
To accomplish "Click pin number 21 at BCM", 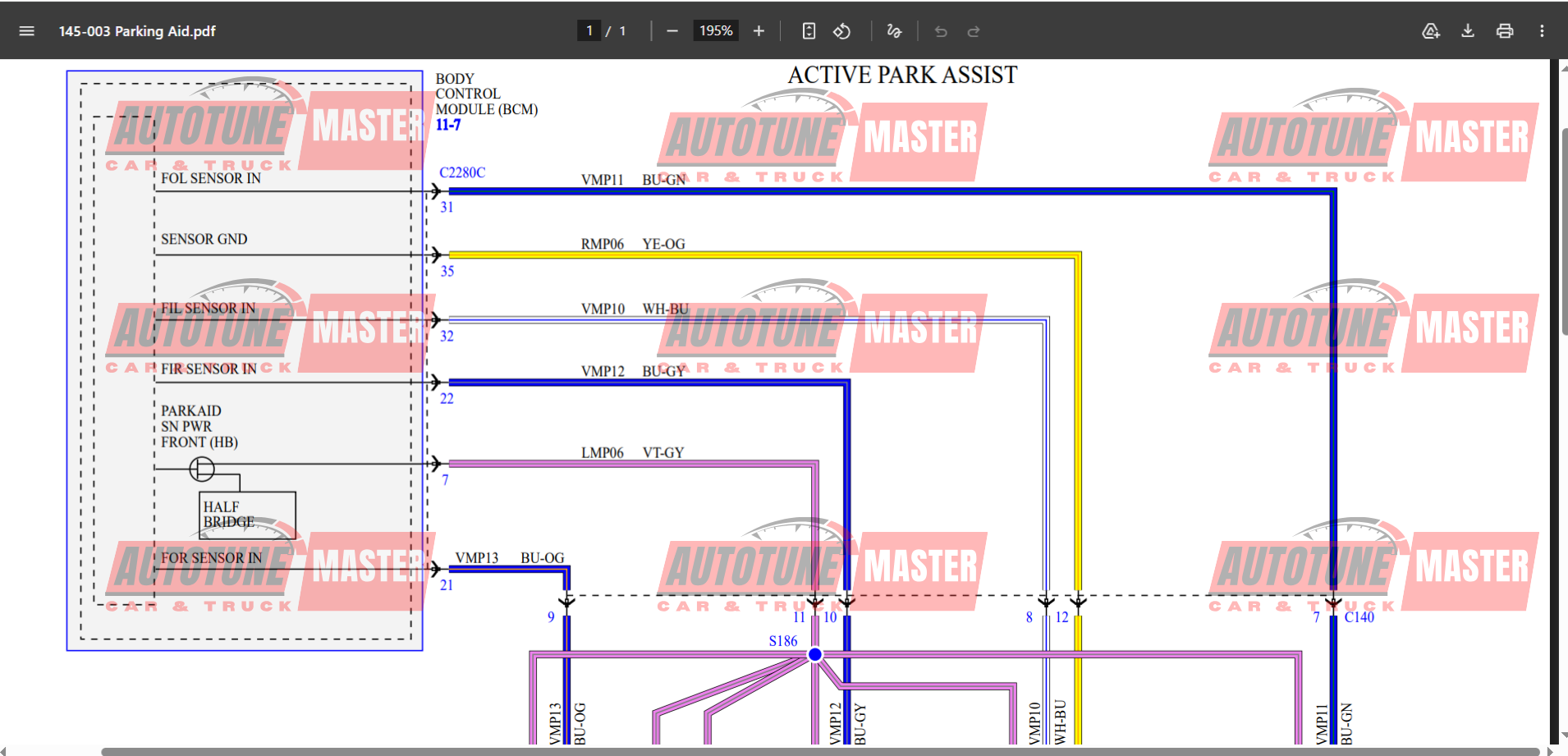I will pos(447,585).
